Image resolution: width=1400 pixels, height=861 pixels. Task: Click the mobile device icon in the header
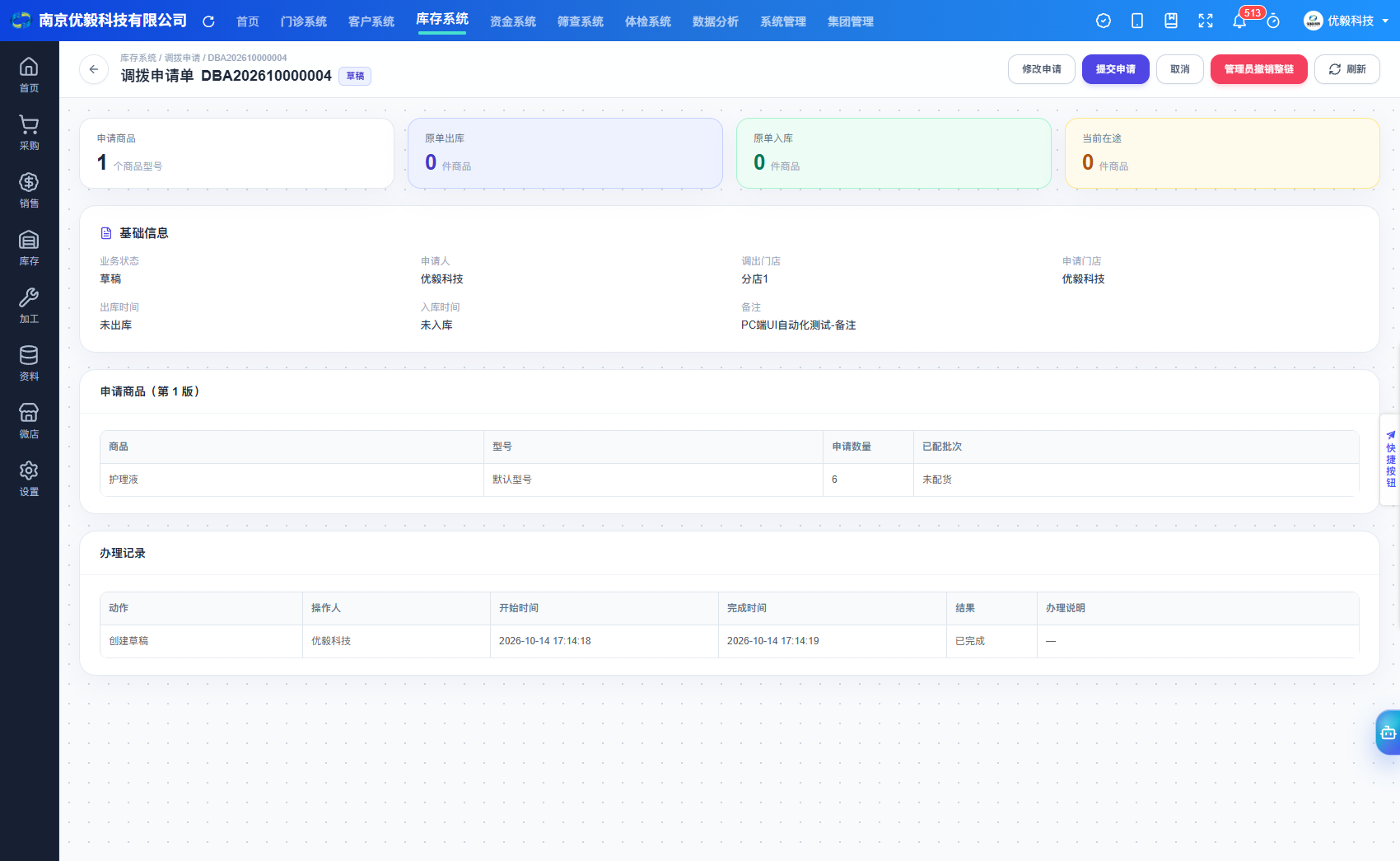1137,21
